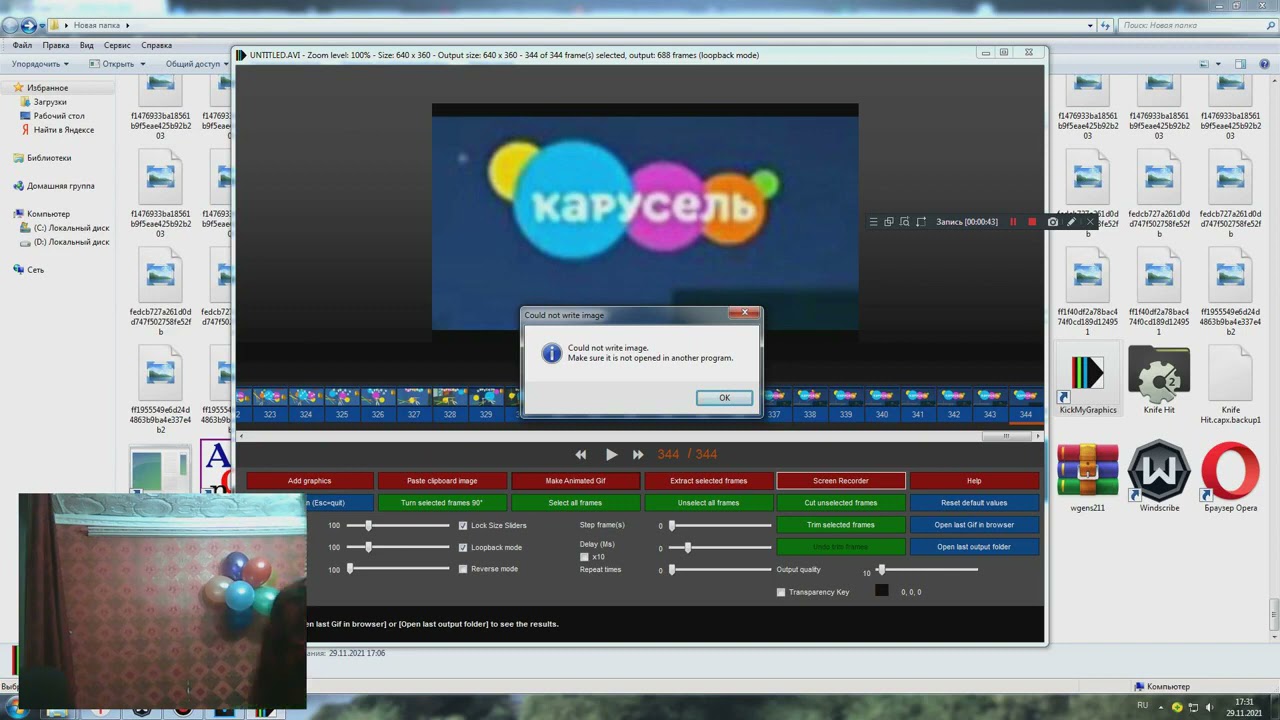Open Сервис menu in Explorer
The image size is (1280, 720).
(x=117, y=45)
